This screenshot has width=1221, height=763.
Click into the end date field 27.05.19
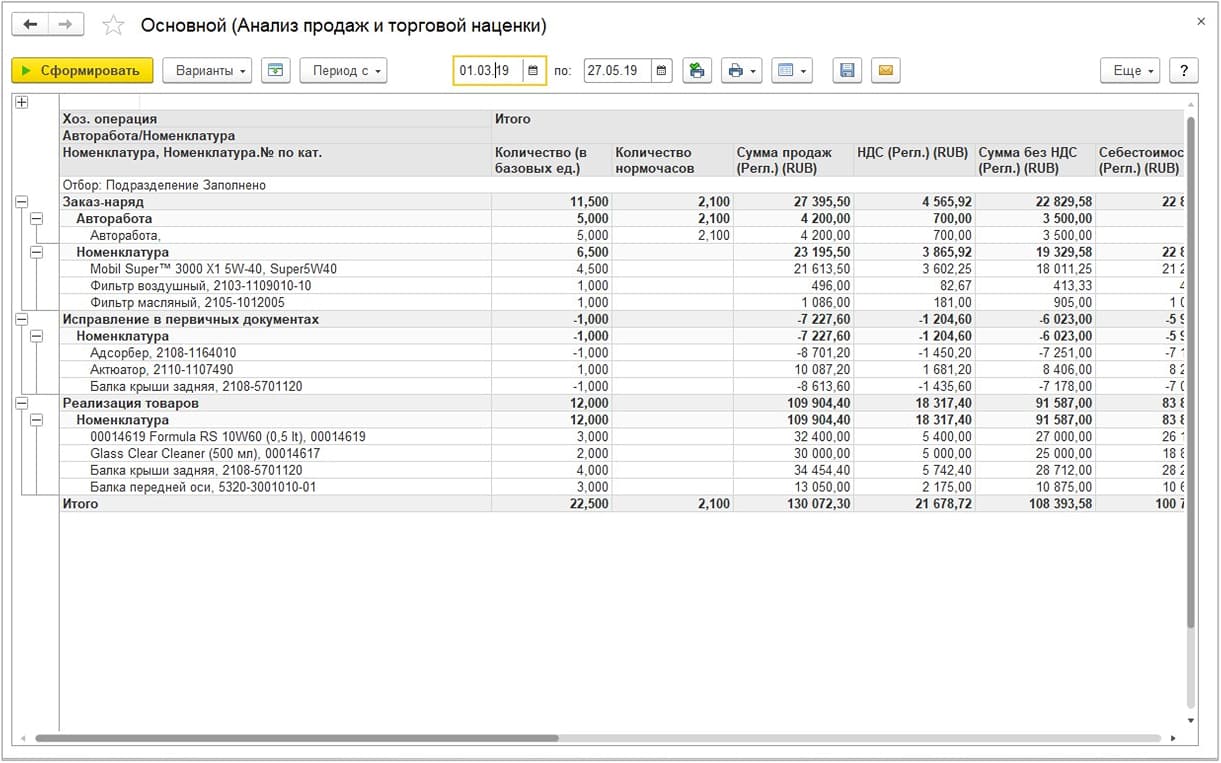coord(617,71)
